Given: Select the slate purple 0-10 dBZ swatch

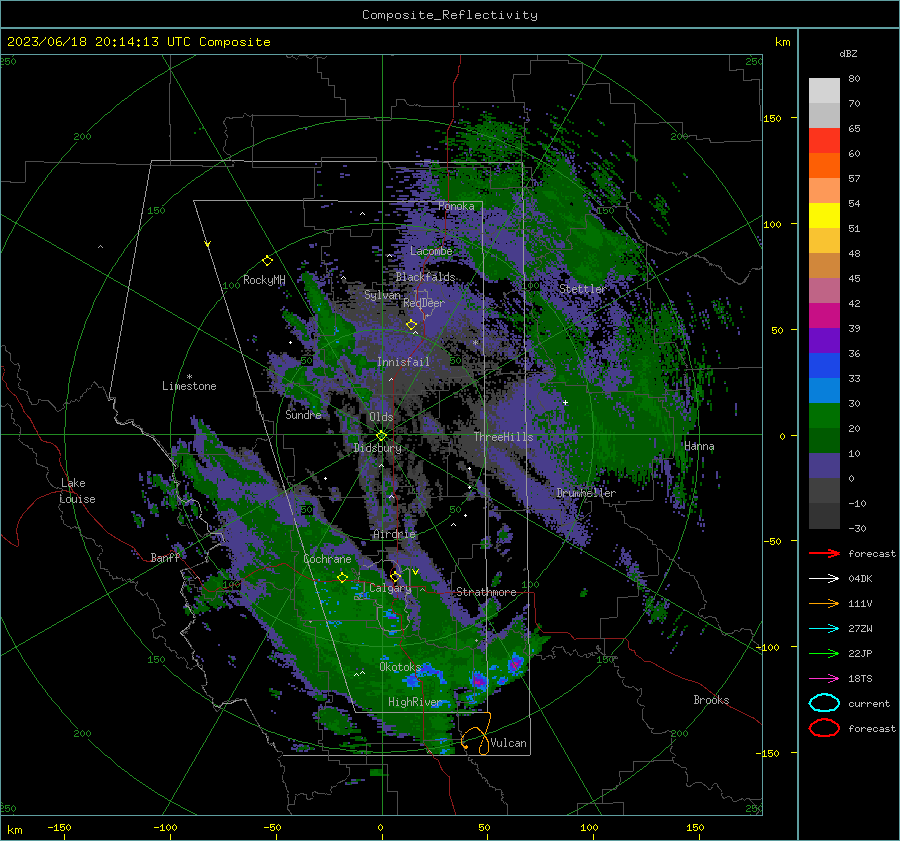Looking at the screenshot, I should [x=824, y=466].
